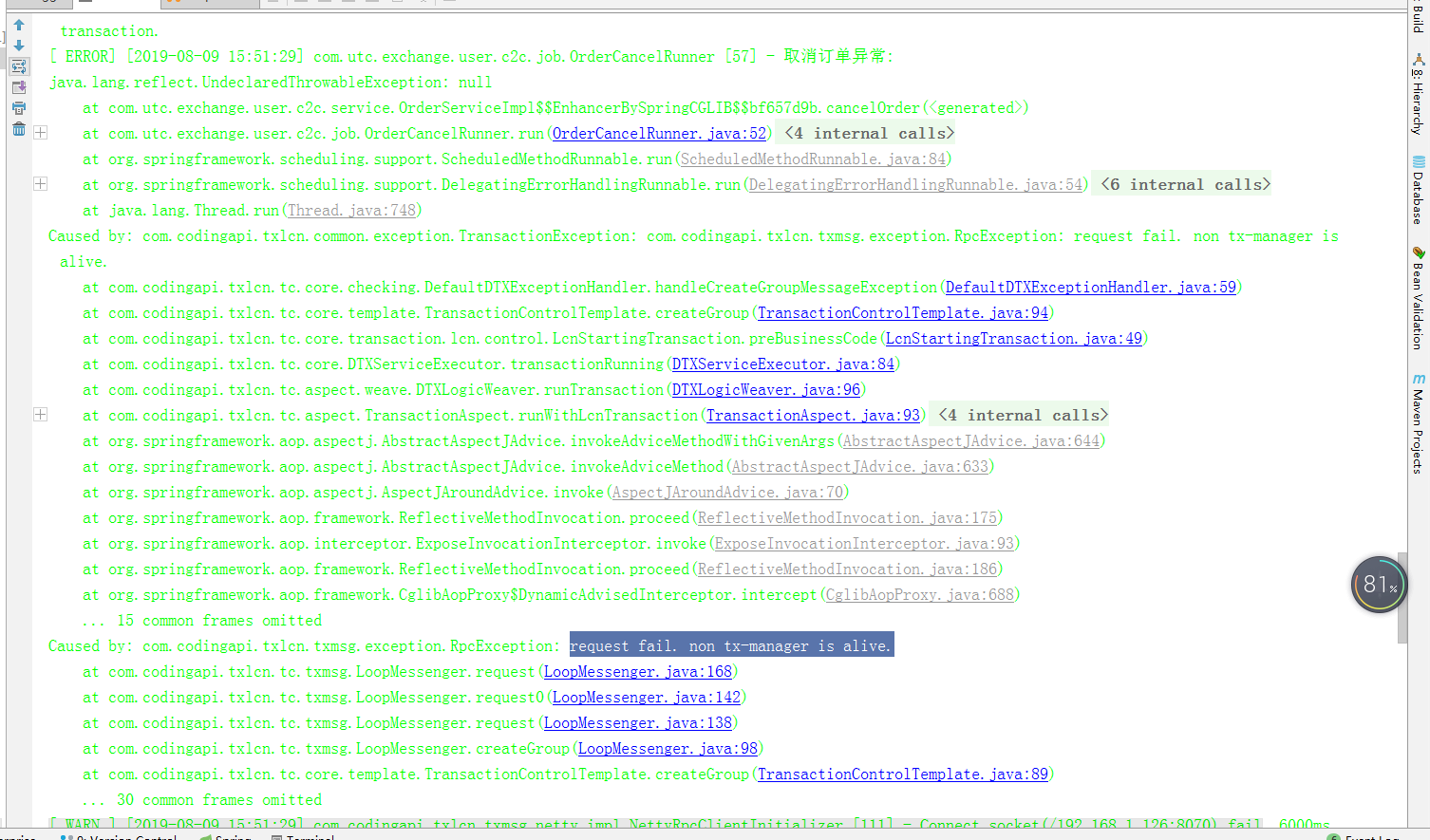Open LoopMessenger.java:168 link

(637, 671)
